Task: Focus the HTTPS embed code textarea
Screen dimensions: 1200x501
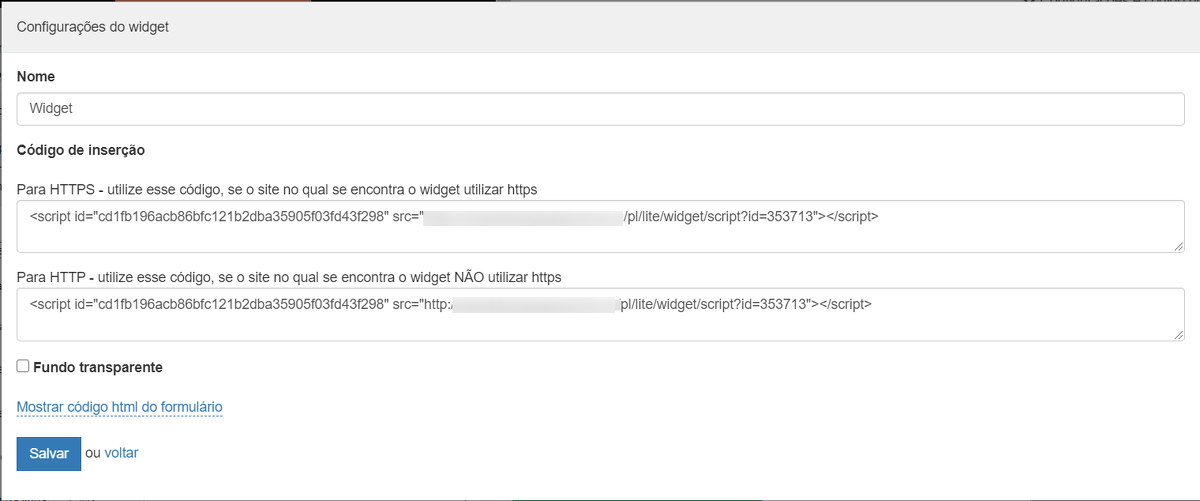Action: tap(598, 237)
